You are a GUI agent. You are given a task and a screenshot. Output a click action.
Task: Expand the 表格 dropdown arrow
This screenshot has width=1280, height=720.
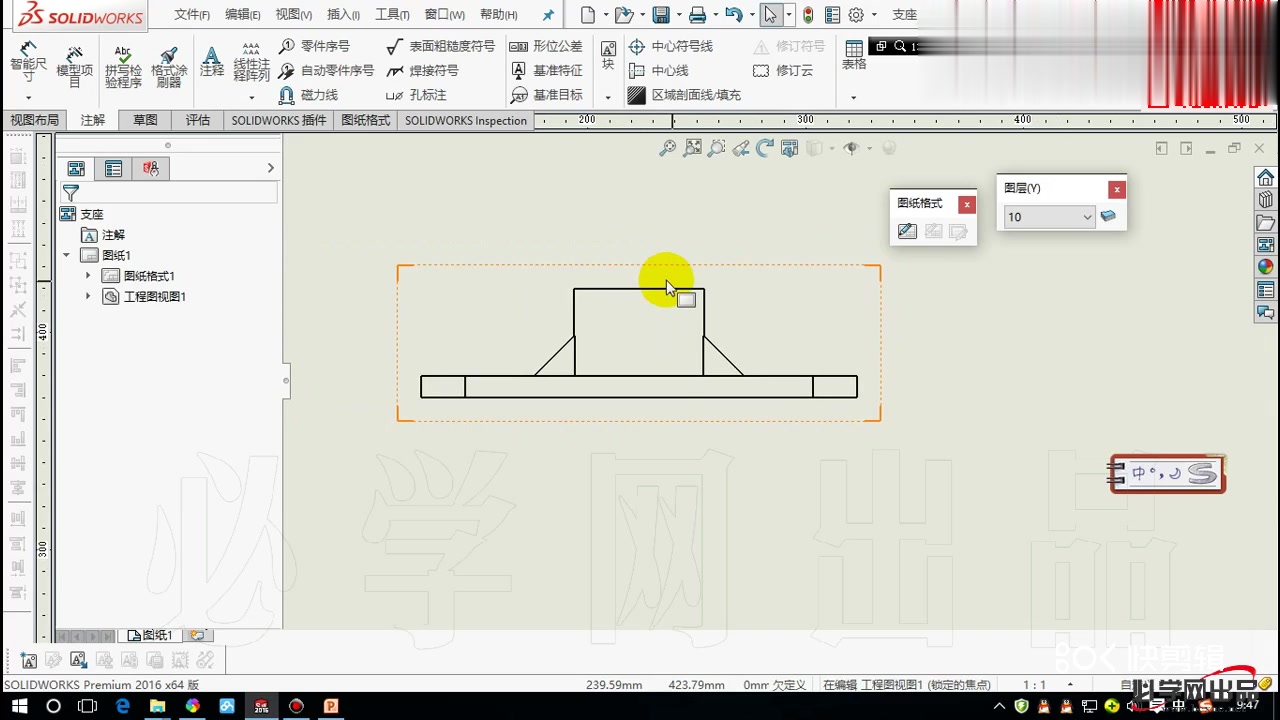tap(854, 97)
